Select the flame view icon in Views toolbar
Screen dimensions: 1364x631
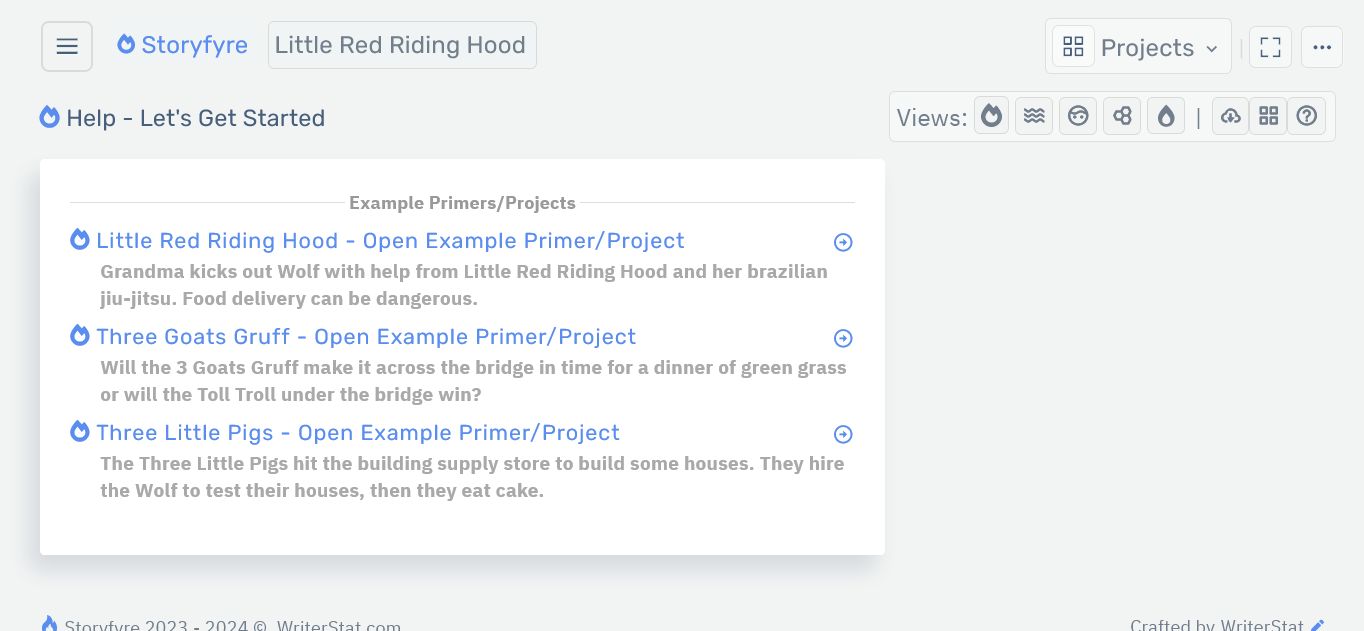(991, 115)
